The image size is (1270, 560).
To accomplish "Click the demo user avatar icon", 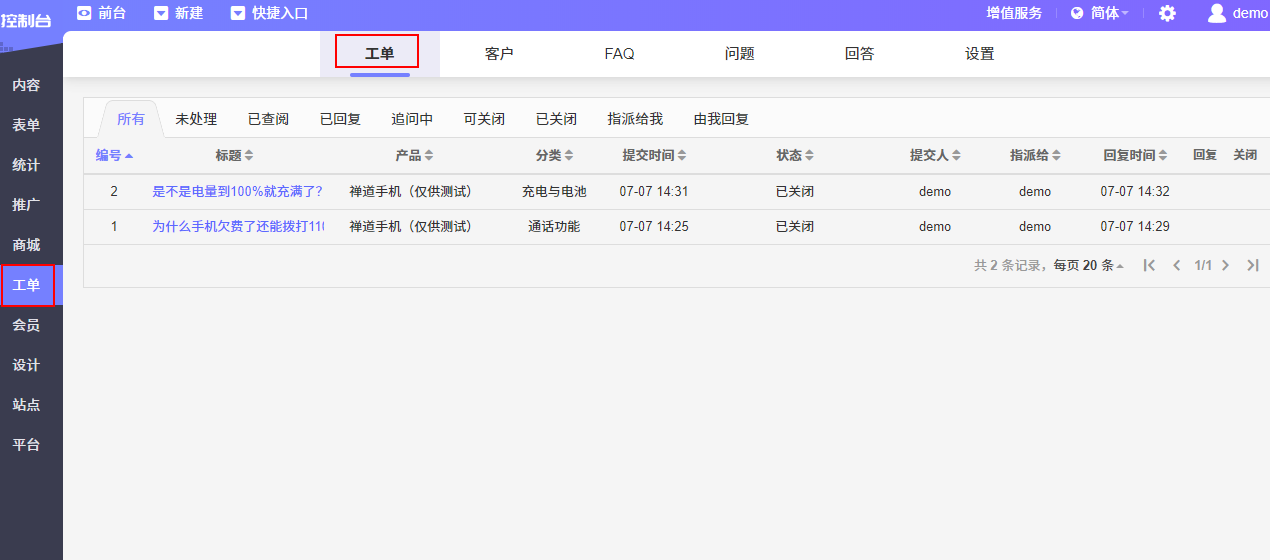I will (x=1216, y=13).
